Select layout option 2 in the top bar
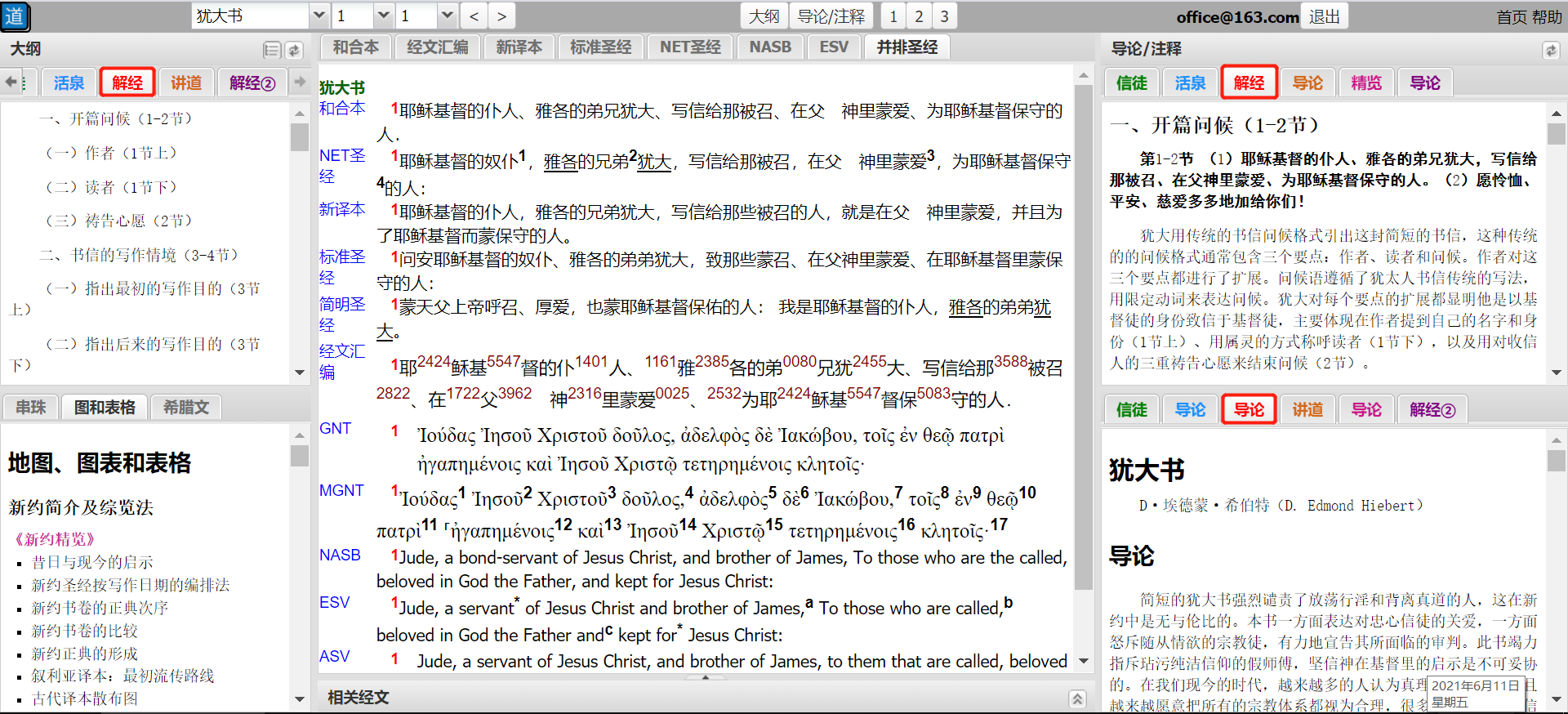The height and width of the screenshot is (714, 1568). 919,16
